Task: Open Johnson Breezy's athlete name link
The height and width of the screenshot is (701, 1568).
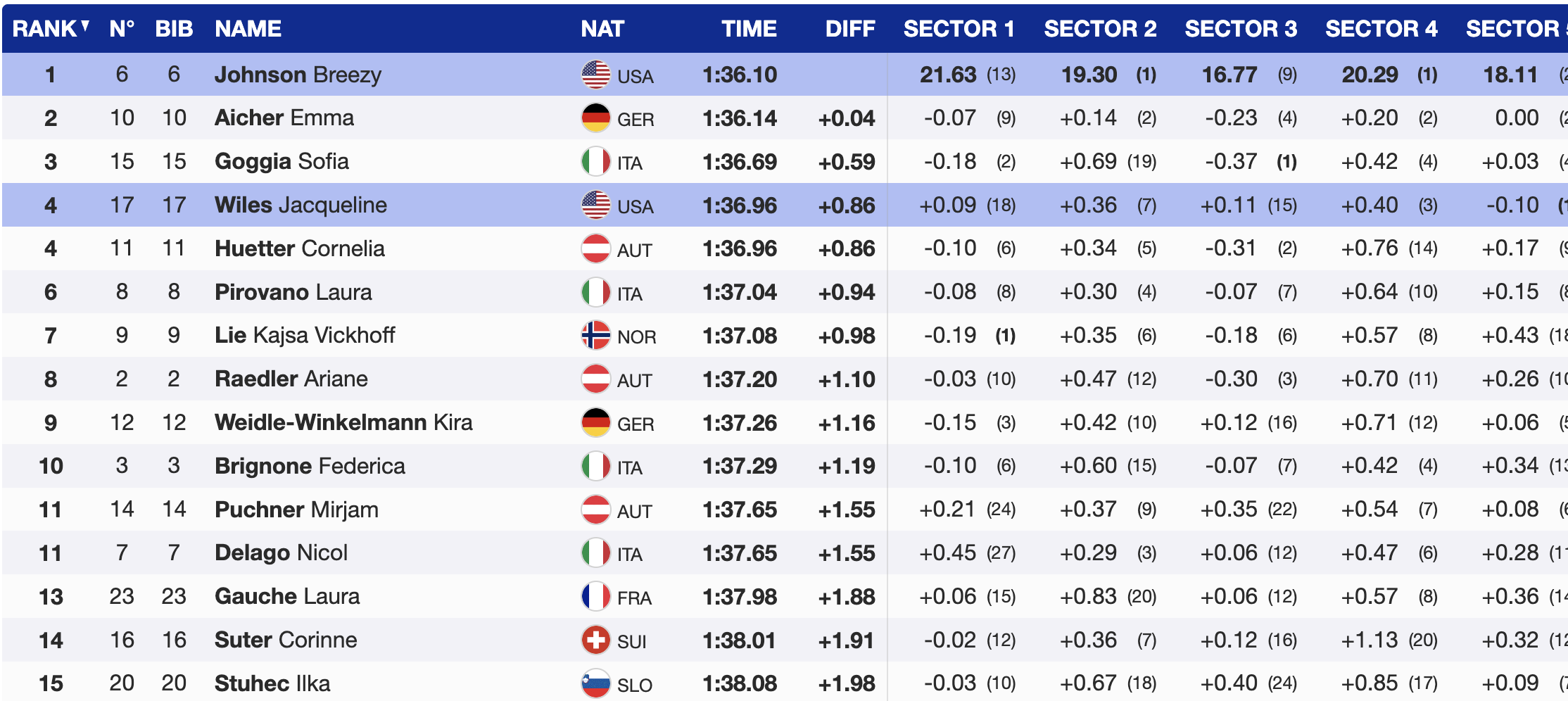Action: pyautogui.click(x=298, y=75)
